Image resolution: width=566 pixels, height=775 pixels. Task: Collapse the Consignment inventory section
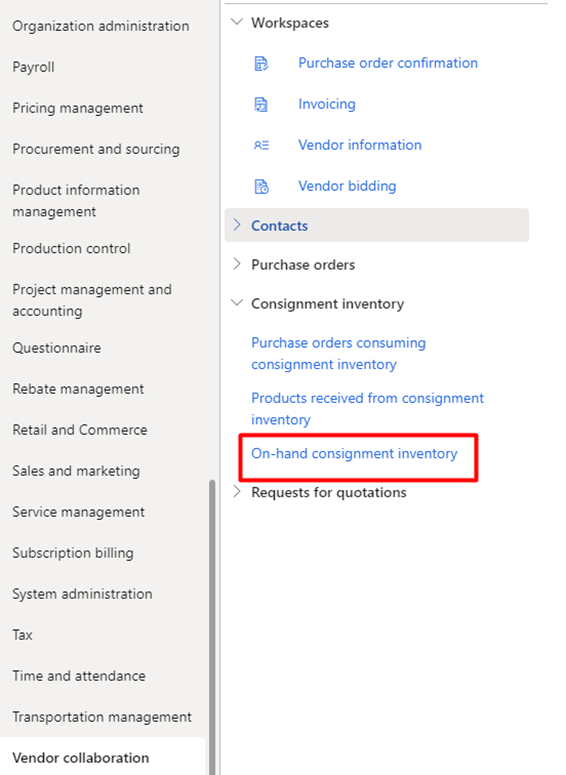237,303
